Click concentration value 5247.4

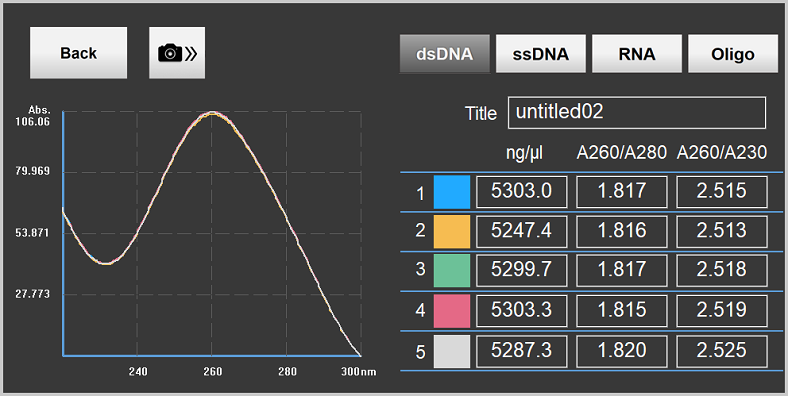pos(522,232)
